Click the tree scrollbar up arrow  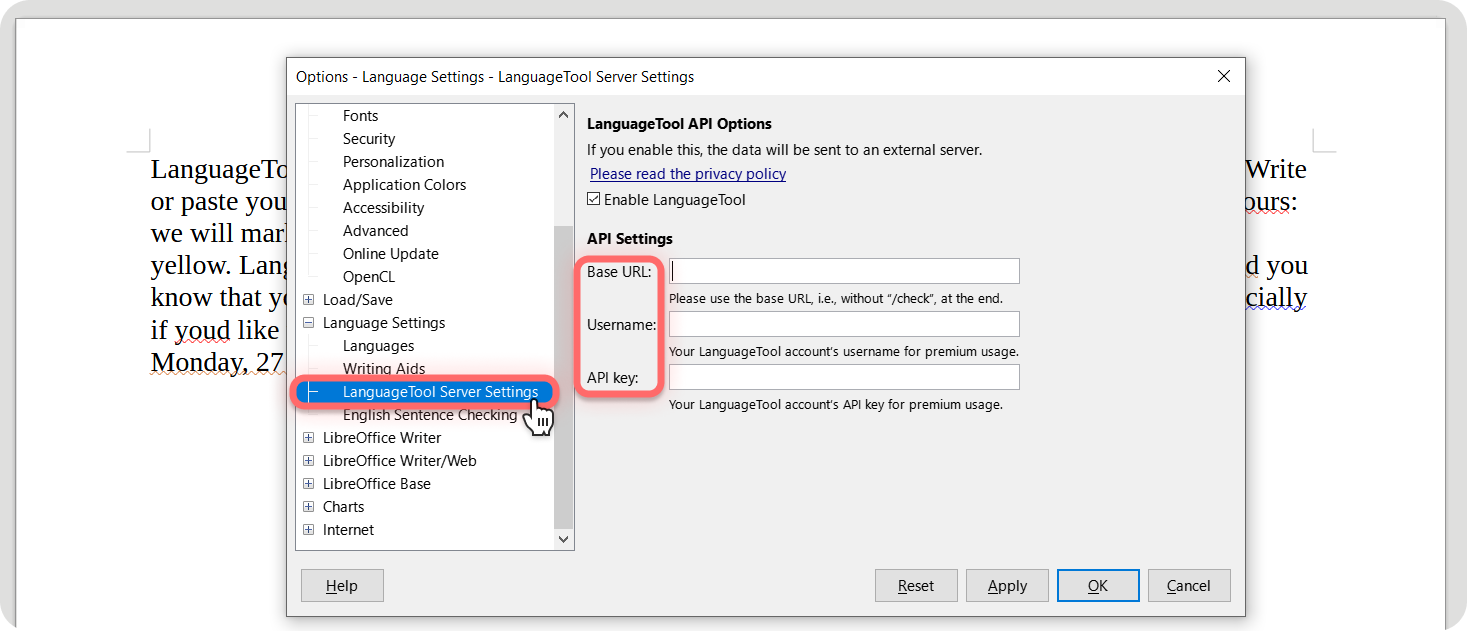[564, 115]
